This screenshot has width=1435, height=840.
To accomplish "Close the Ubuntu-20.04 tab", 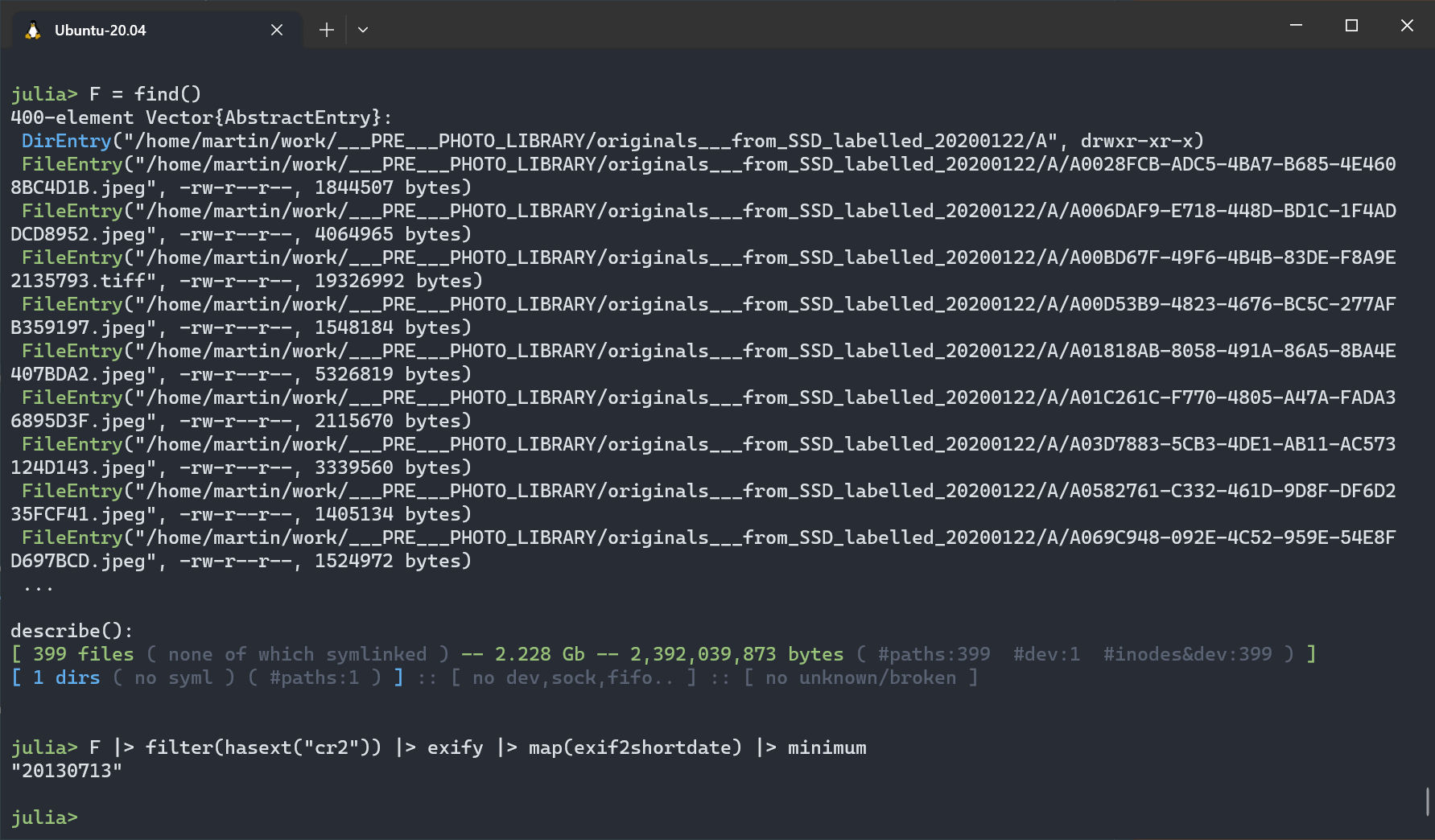I will coord(277,30).
